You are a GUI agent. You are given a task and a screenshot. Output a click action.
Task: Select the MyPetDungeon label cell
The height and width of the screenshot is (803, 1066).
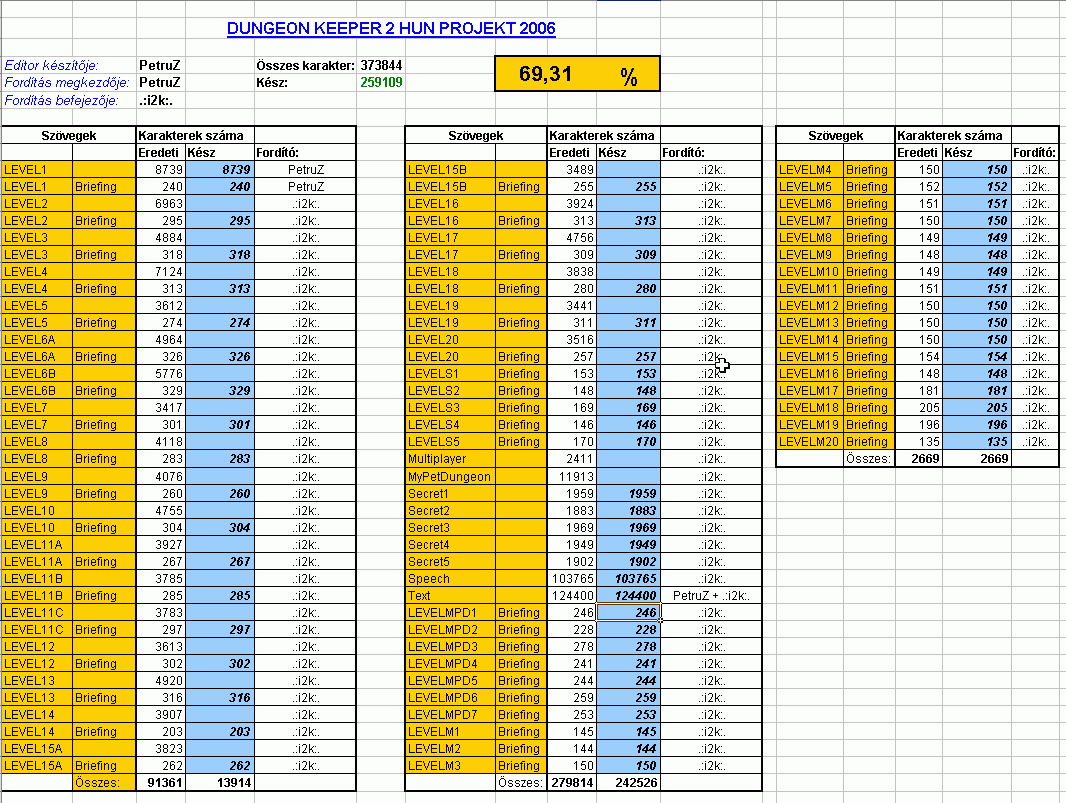pos(450,476)
